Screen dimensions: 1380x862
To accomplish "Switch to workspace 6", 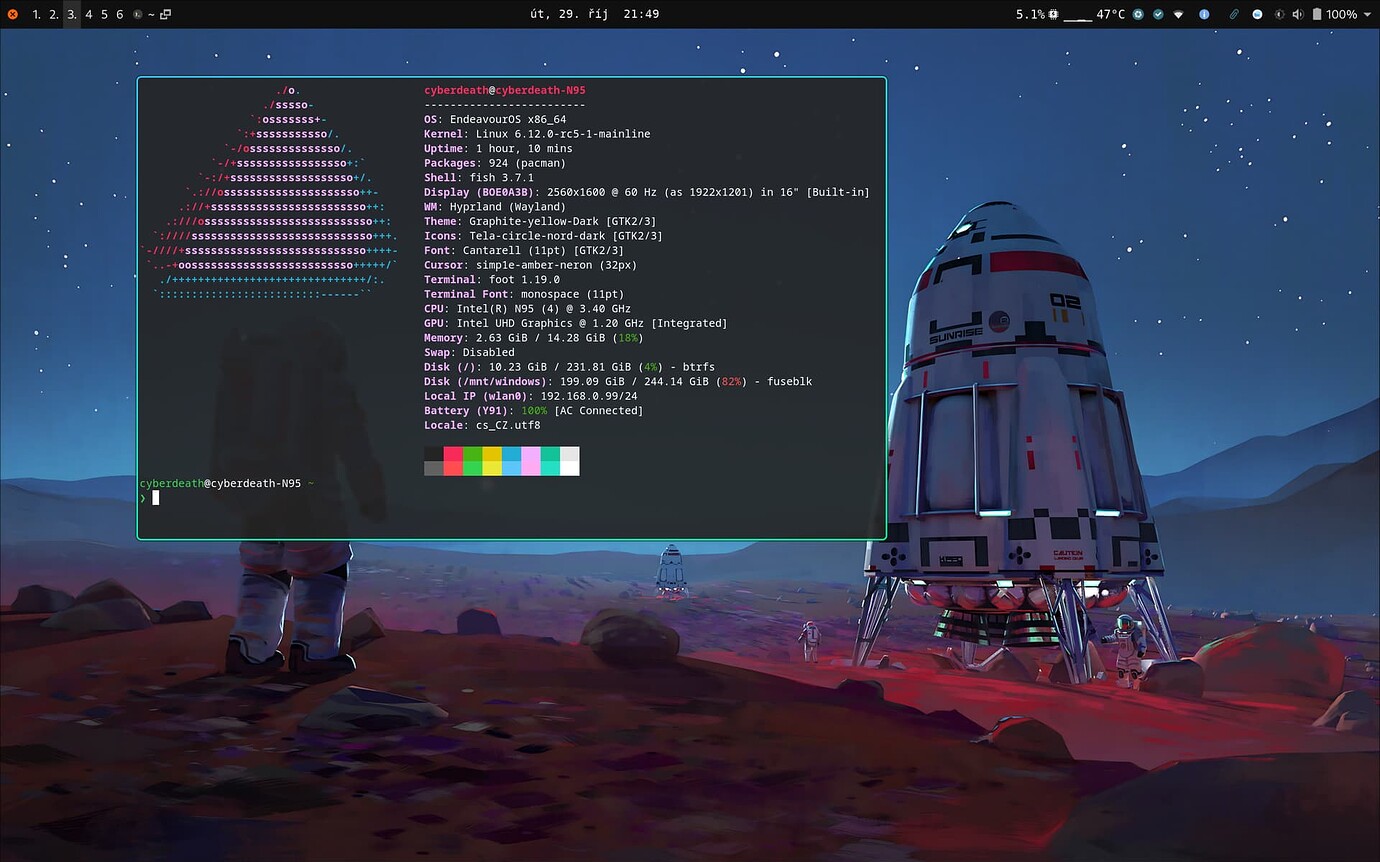I will coord(120,14).
